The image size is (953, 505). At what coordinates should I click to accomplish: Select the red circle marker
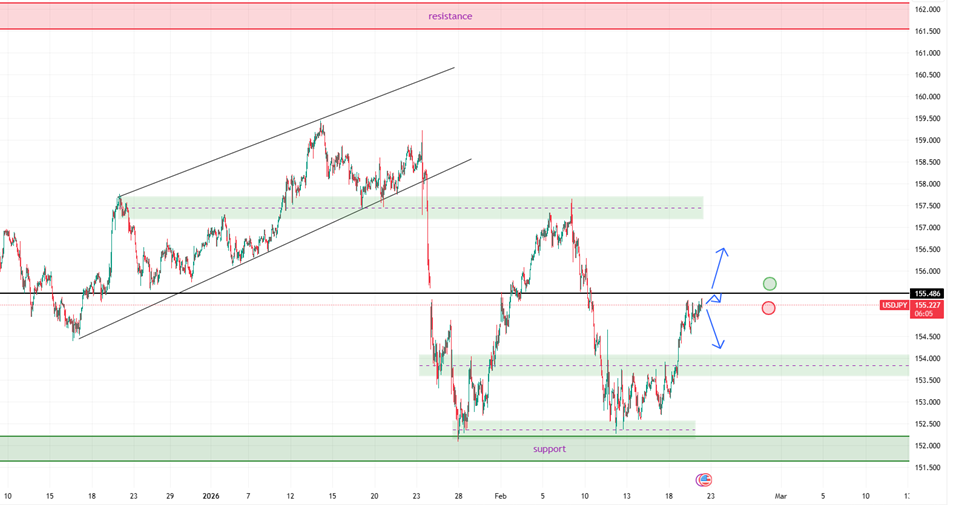[x=768, y=308]
